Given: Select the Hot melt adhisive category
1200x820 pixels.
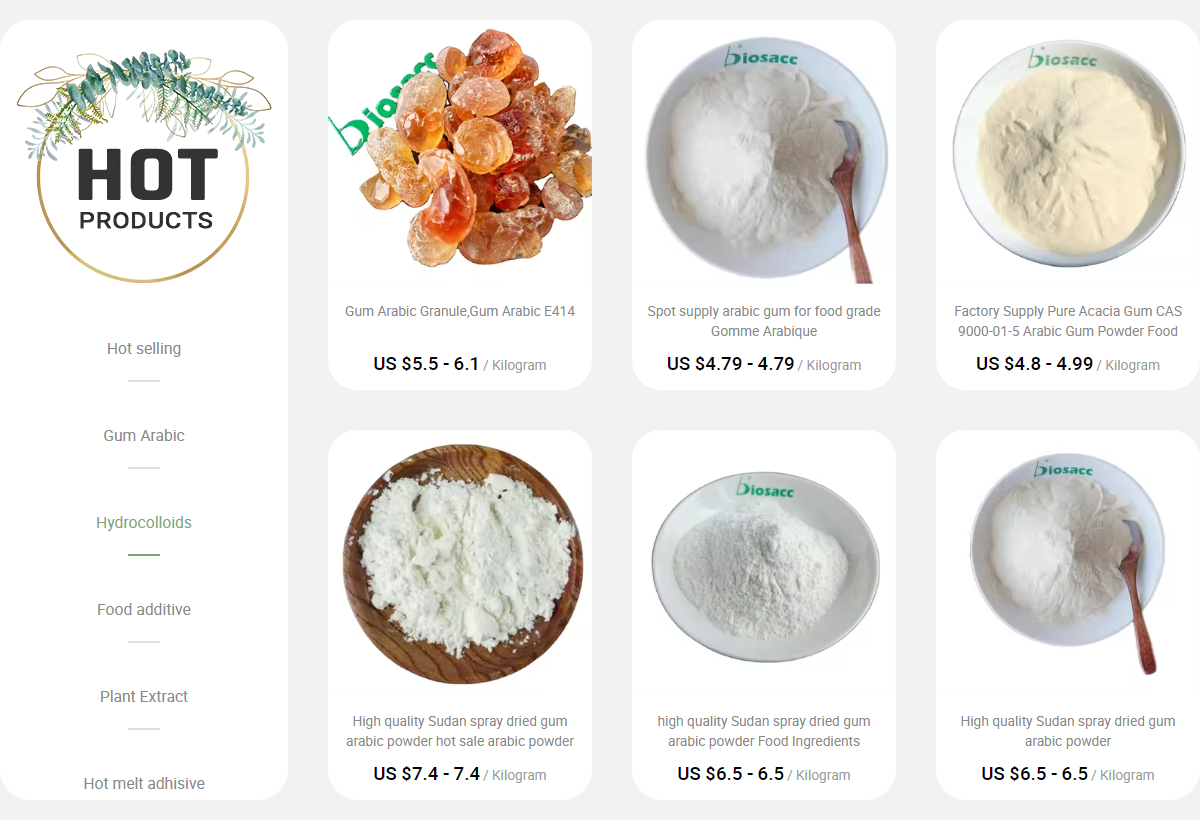Looking at the screenshot, I should coord(144,784).
